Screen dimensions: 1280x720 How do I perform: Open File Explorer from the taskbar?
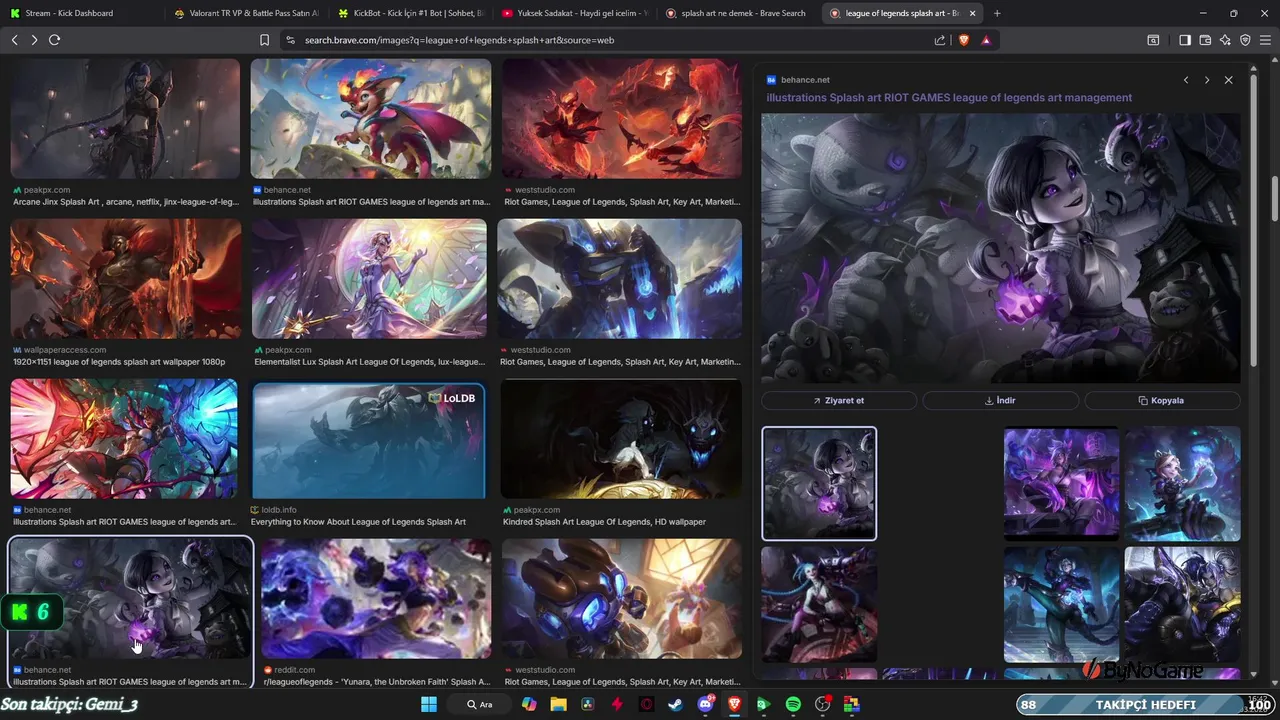pos(559,704)
